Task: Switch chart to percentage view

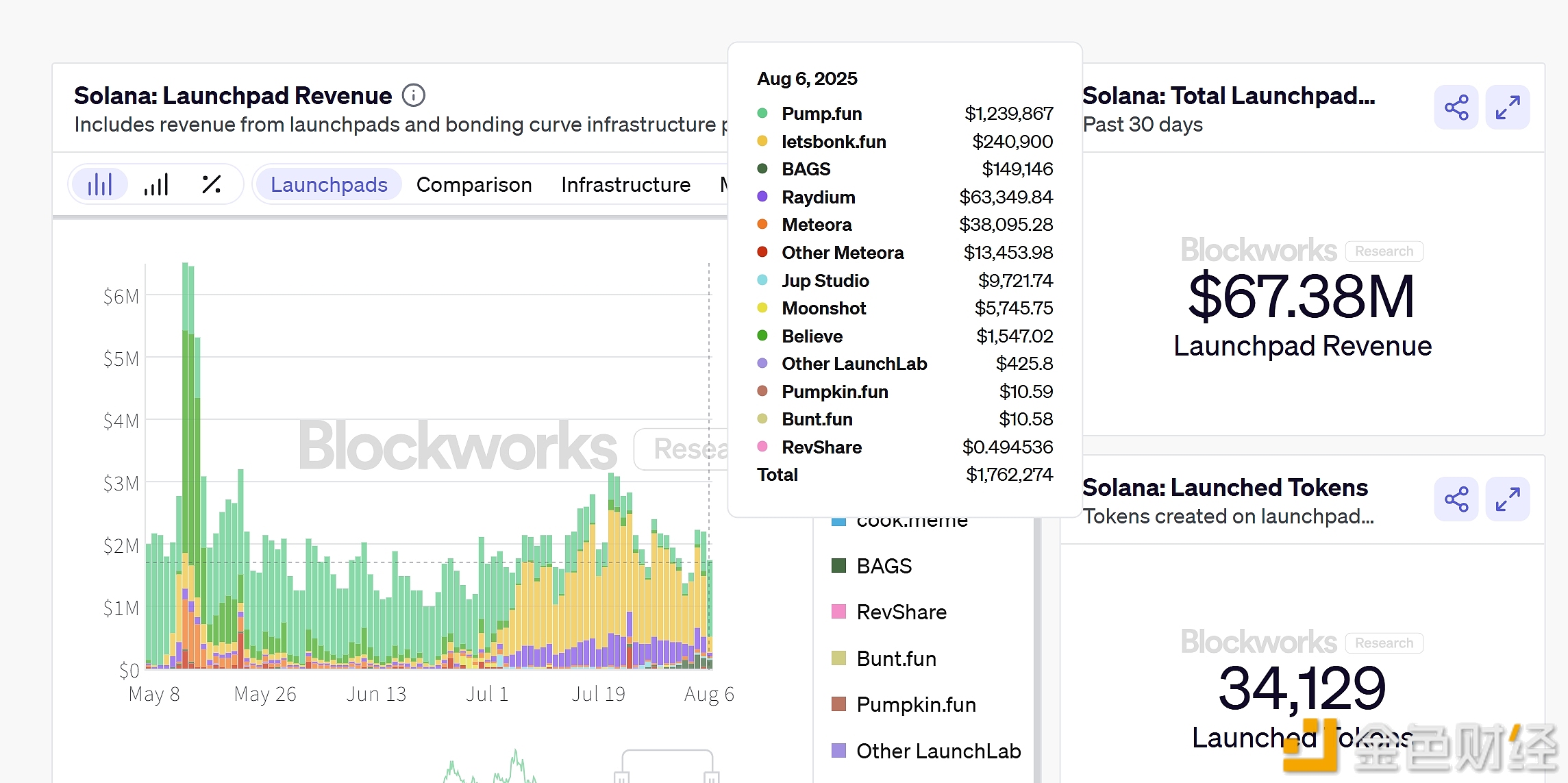Action: 212,184
